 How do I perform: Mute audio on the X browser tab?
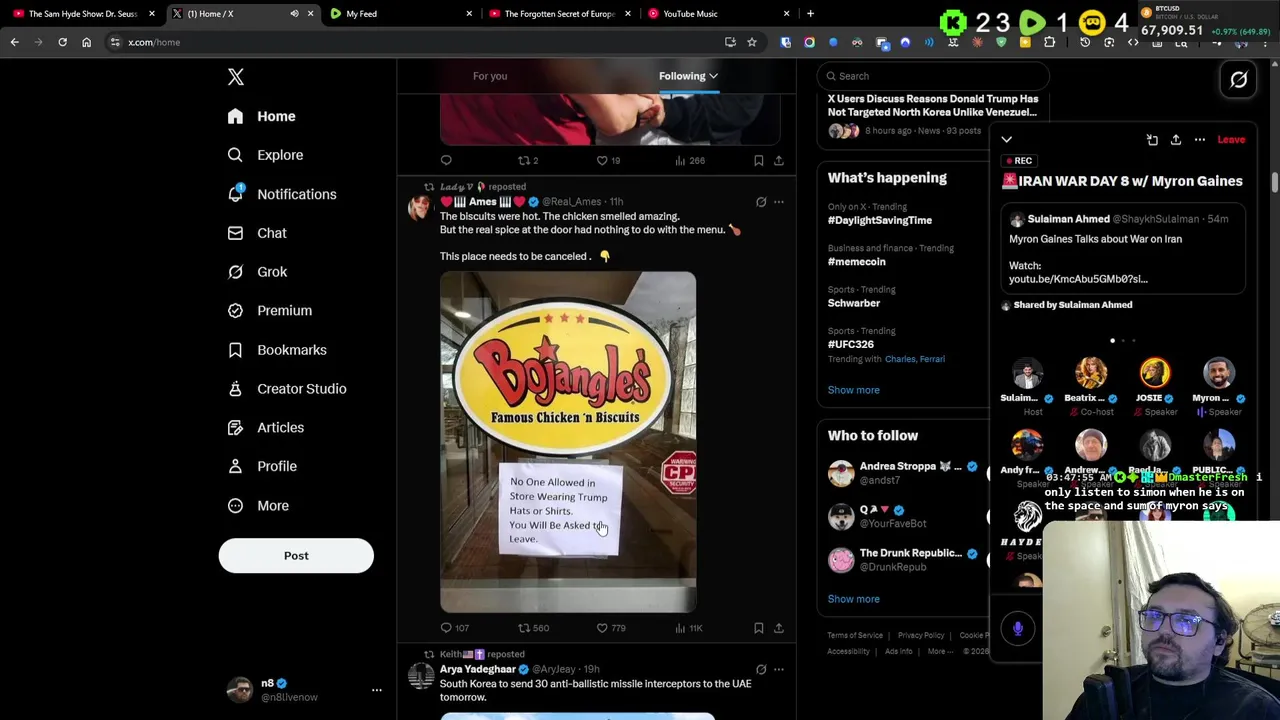pyautogui.click(x=294, y=14)
